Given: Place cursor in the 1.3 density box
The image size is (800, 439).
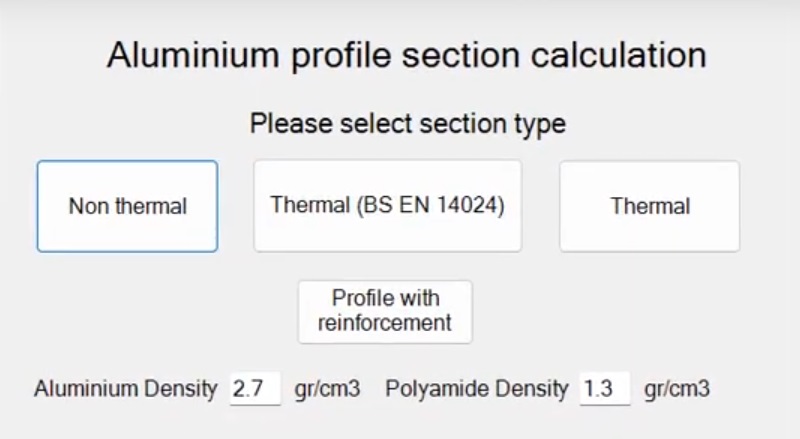Looking at the screenshot, I should [x=604, y=389].
